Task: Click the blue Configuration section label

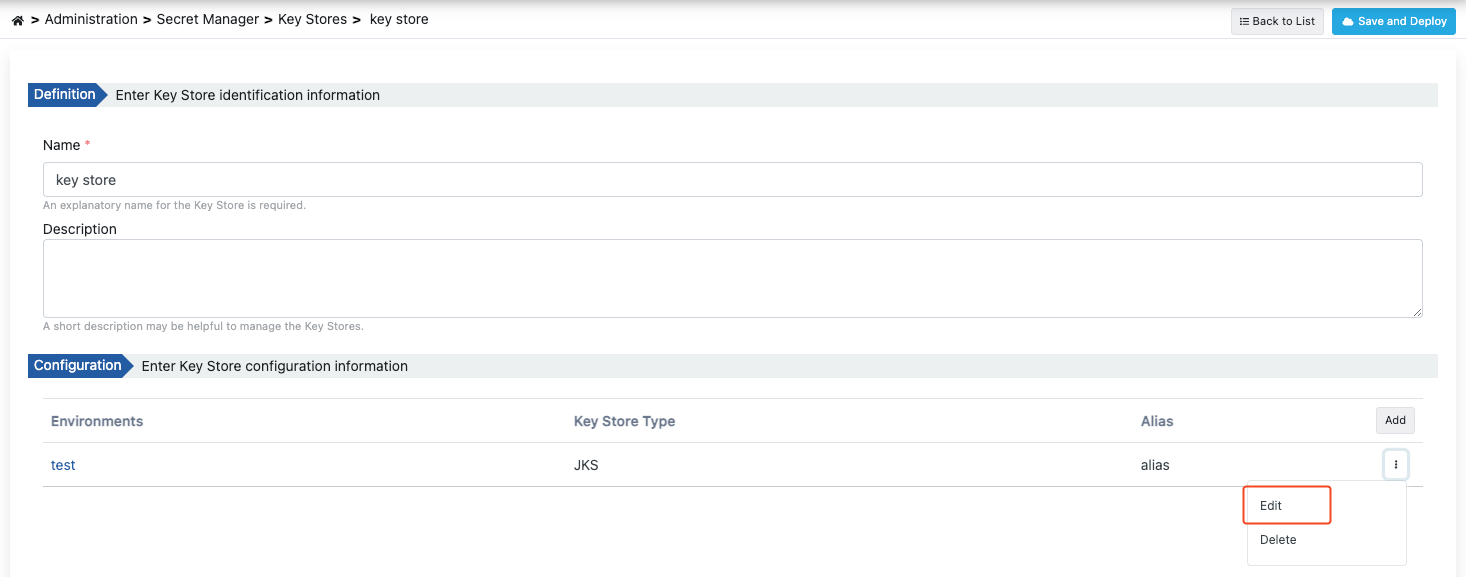Action: pyautogui.click(x=77, y=366)
